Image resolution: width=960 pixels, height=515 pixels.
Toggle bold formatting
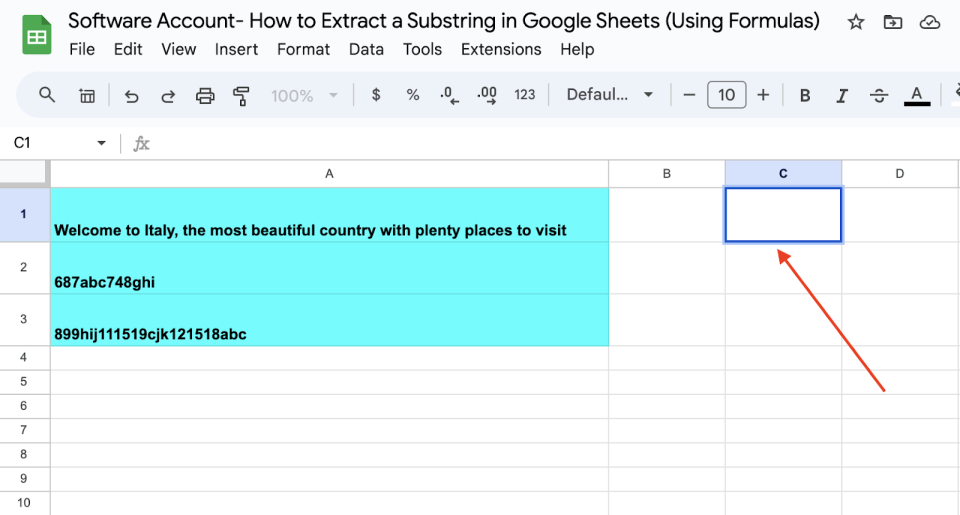tap(805, 96)
